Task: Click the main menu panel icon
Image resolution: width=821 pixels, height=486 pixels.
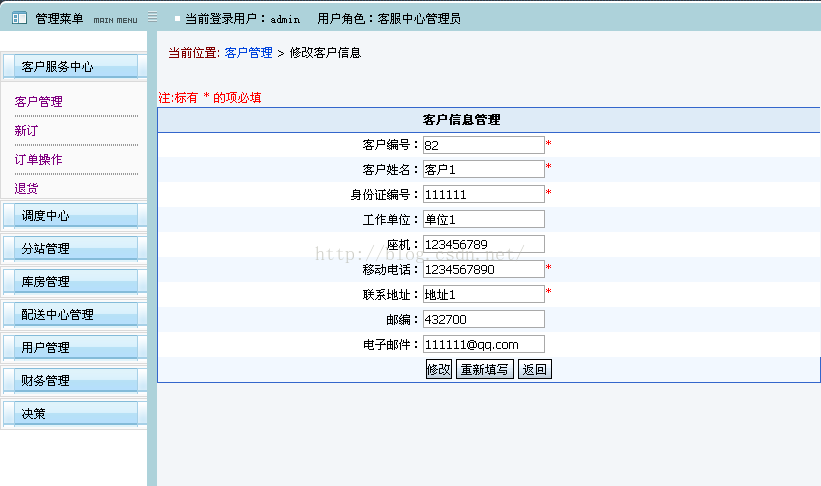Action: [x=19, y=18]
